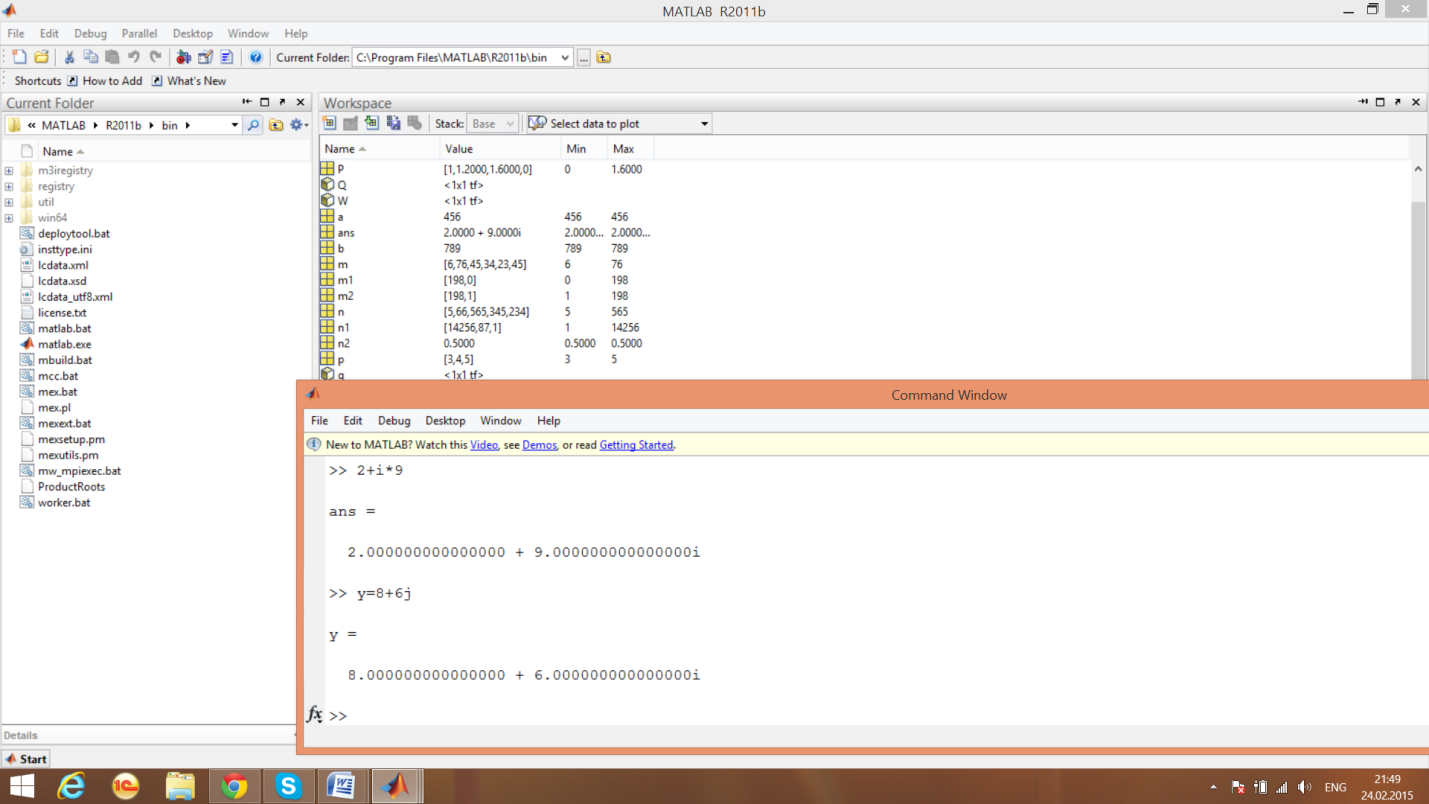Undock the Workspace panel
This screenshot has height=804, width=1429.
point(1398,102)
